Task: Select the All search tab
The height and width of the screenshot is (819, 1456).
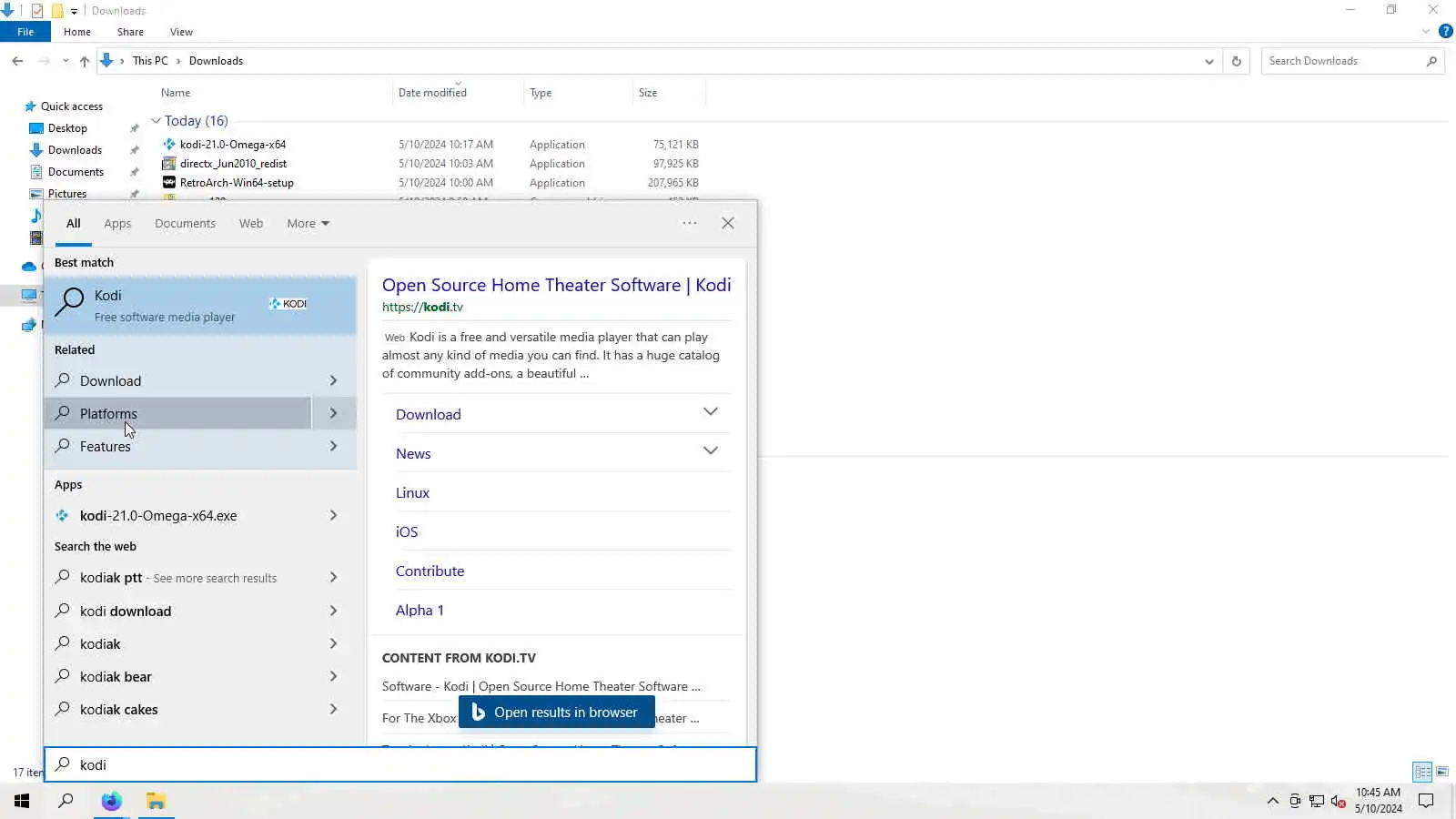Action: click(74, 223)
